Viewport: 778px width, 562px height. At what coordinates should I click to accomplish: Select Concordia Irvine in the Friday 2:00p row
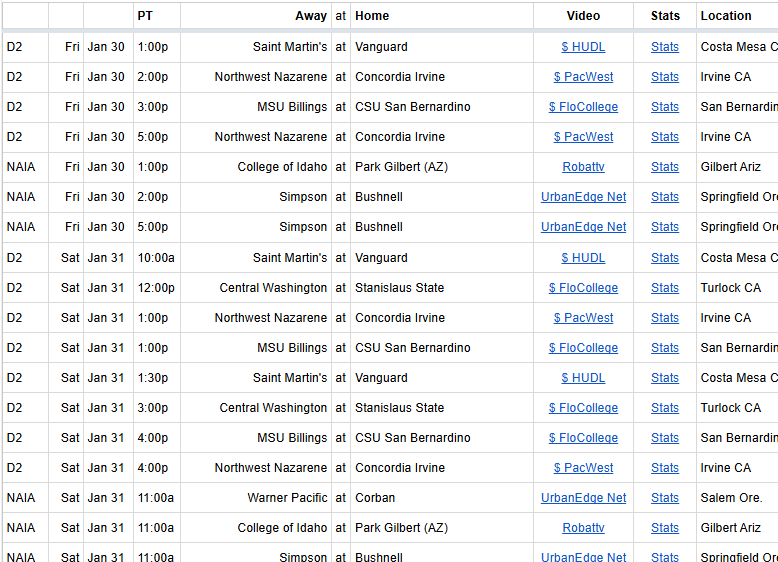coord(442,77)
